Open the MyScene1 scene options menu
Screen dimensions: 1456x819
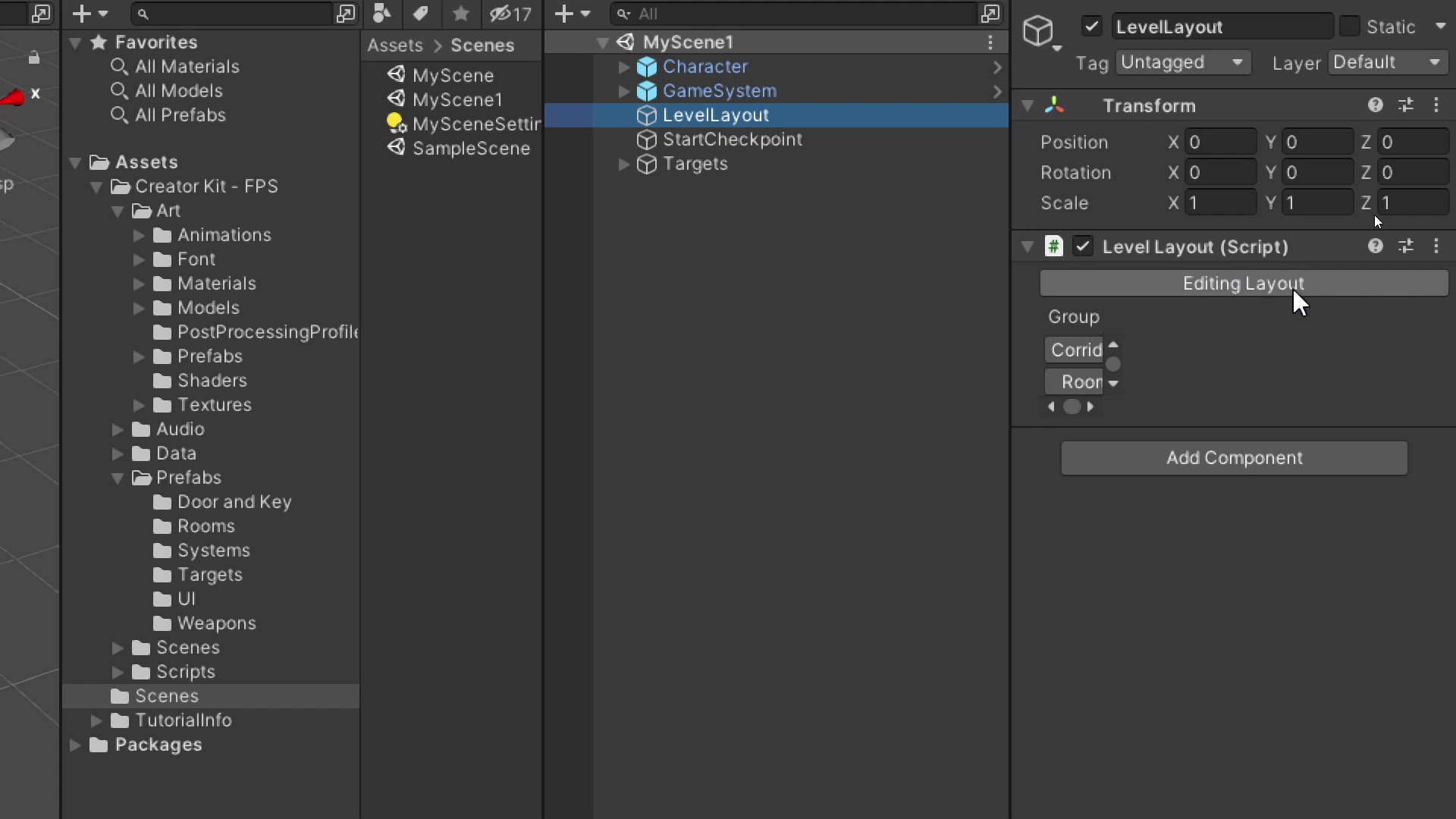pos(990,42)
